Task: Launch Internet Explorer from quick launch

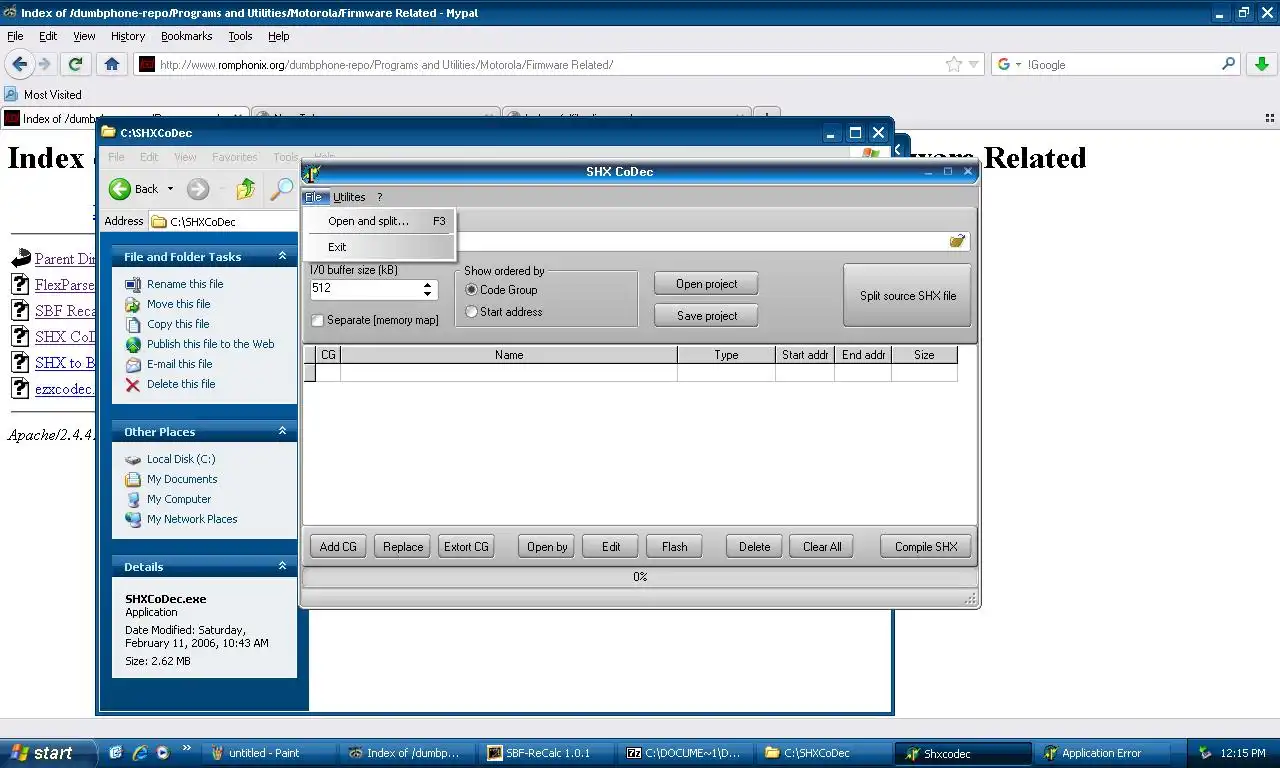Action: point(140,753)
